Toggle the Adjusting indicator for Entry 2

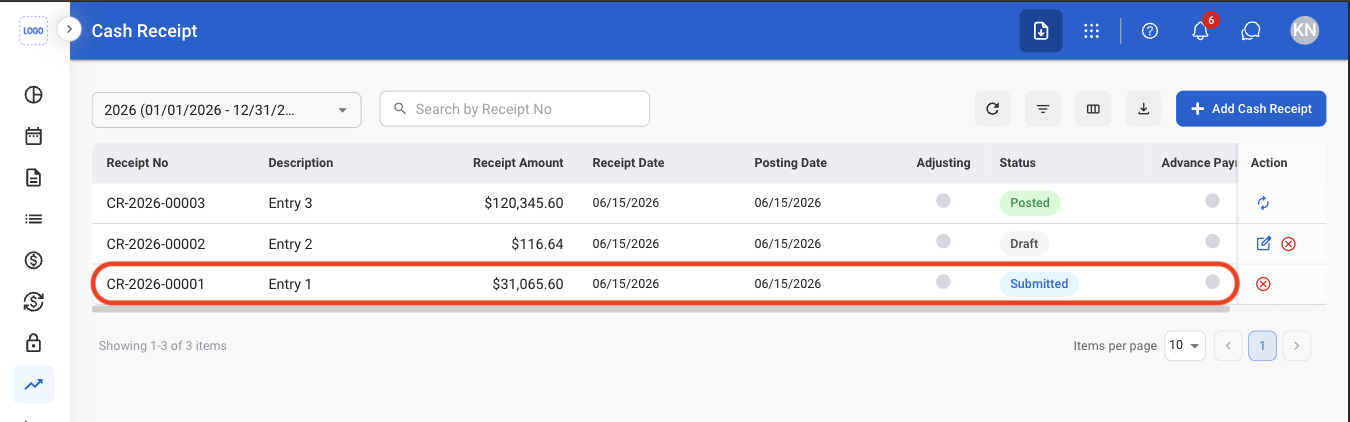943,241
